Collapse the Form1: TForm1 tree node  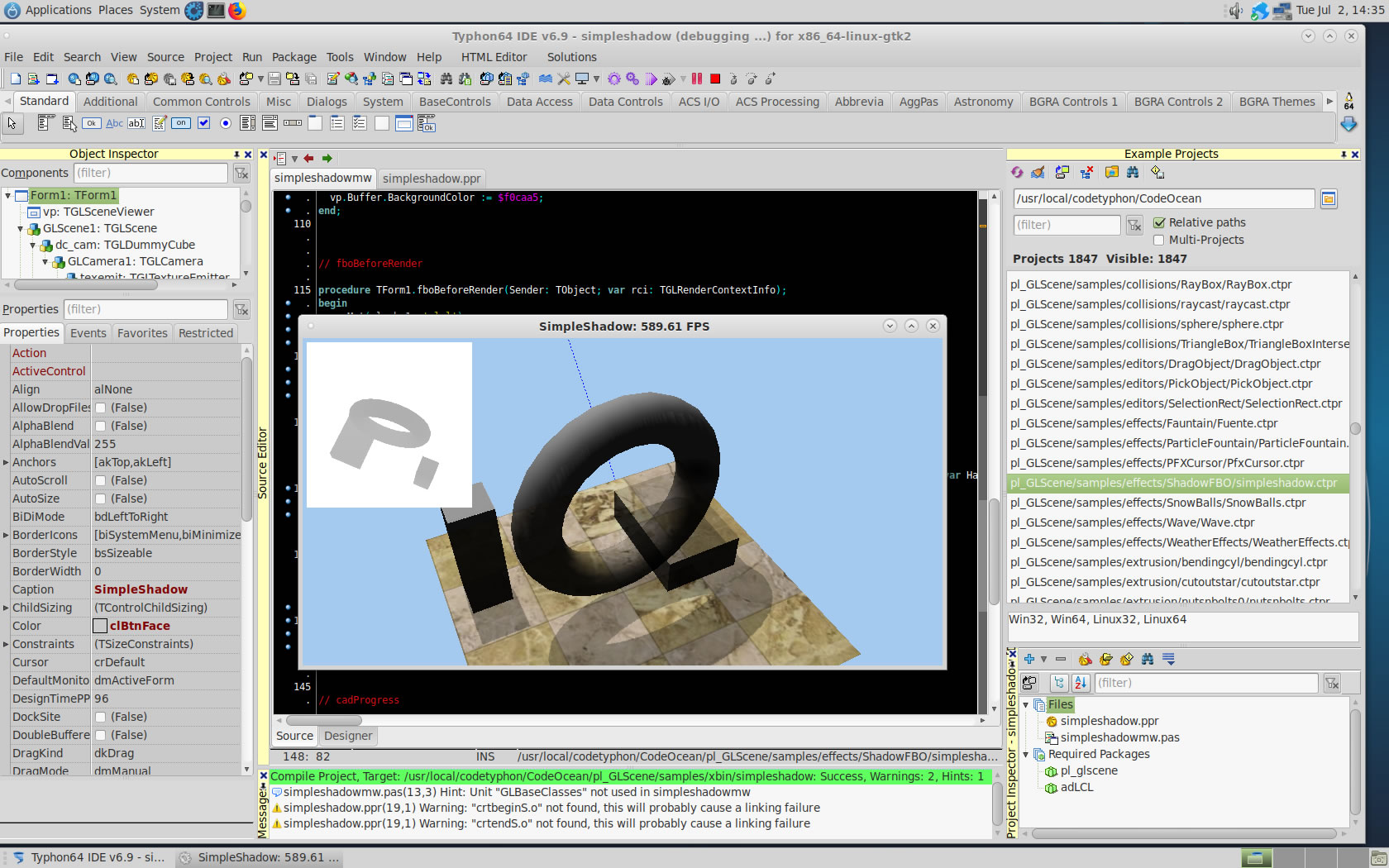[x=7, y=196]
